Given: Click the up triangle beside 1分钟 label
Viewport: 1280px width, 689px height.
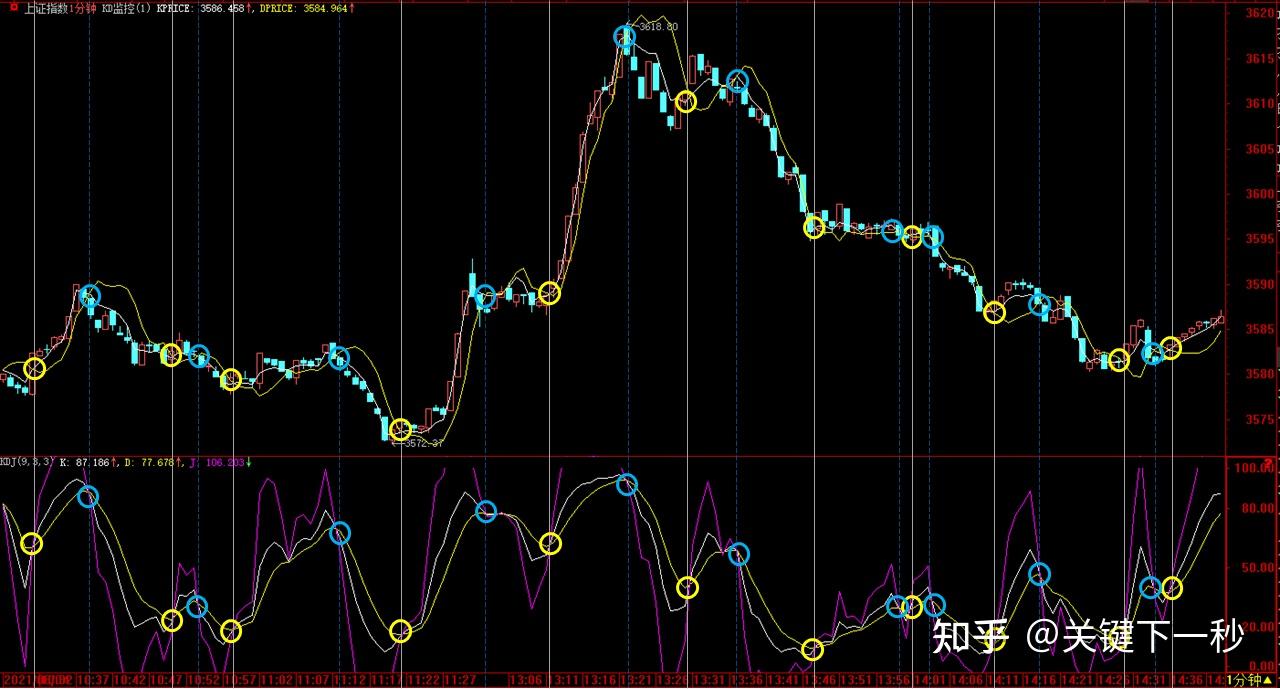Looking at the screenshot, I should pyautogui.click(x=1266, y=680).
